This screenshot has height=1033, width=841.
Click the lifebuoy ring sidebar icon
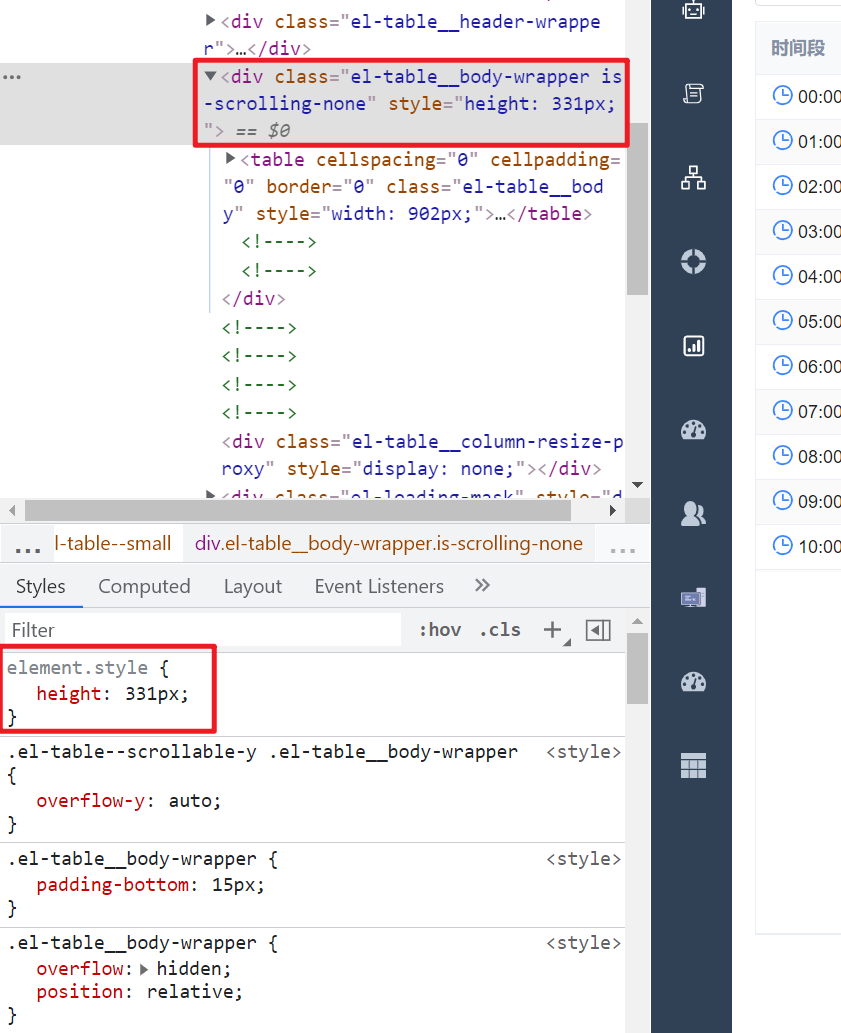pos(693,262)
